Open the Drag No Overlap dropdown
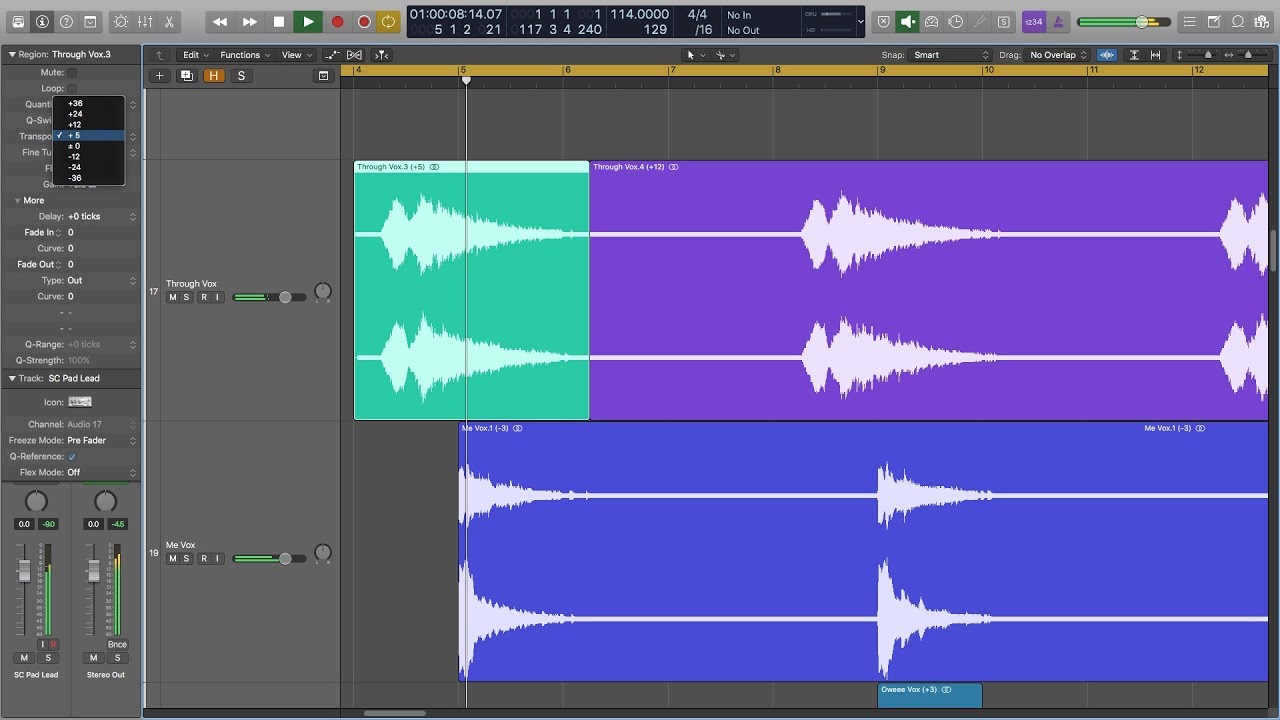This screenshot has height=720, width=1280. [x=1057, y=55]
